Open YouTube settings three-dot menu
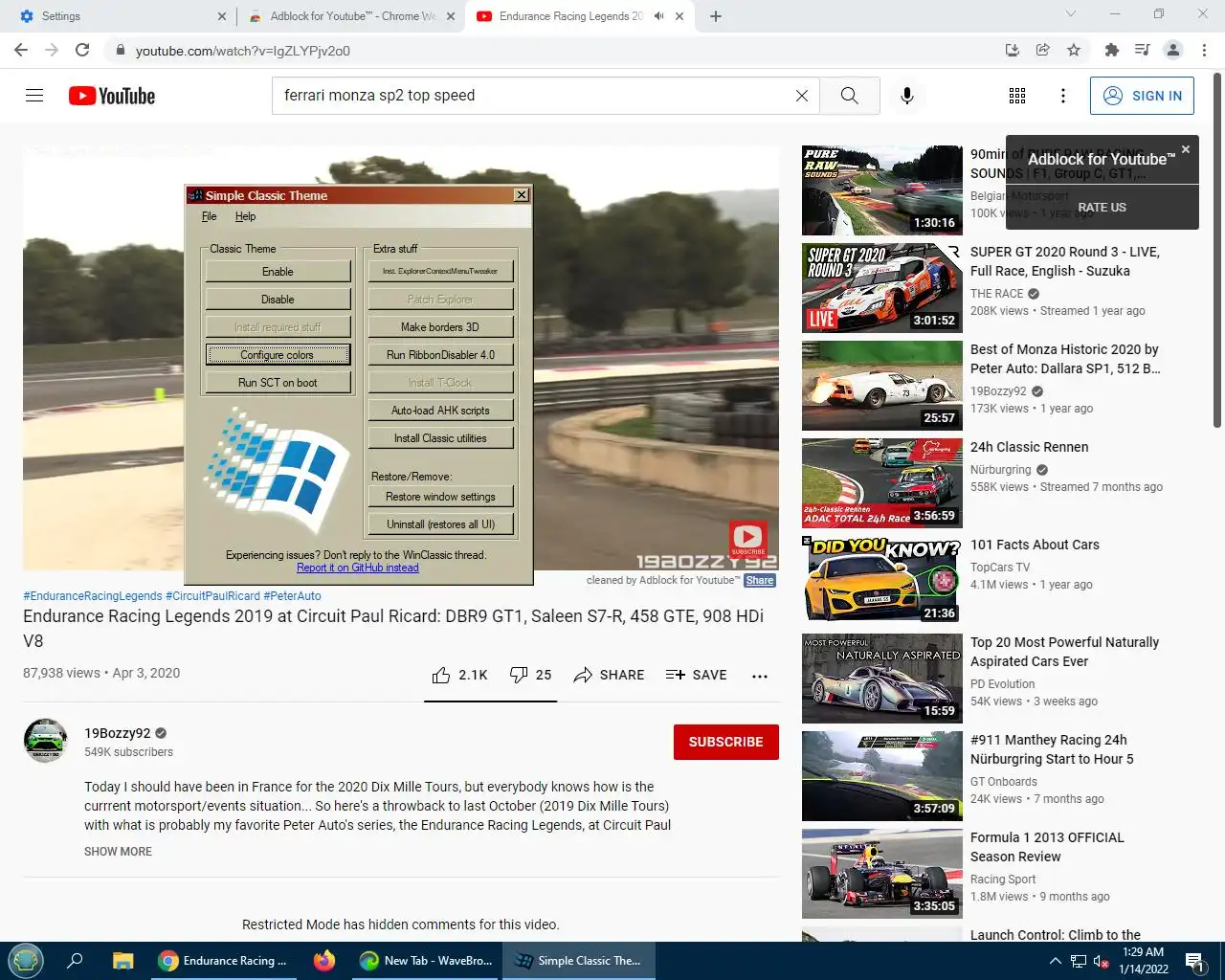Viewport: 1225px width, 980px height. click(1062, 96)
